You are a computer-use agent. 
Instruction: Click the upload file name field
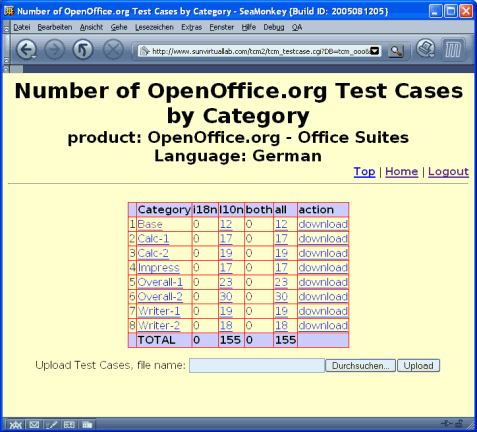[x=257, y=366]
